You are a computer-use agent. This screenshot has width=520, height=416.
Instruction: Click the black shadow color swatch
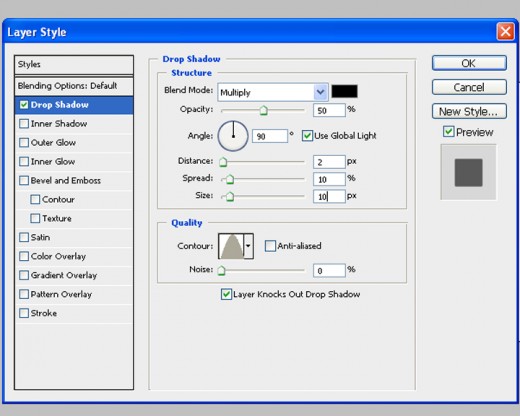pyautogui.click(x=344, y=91)
